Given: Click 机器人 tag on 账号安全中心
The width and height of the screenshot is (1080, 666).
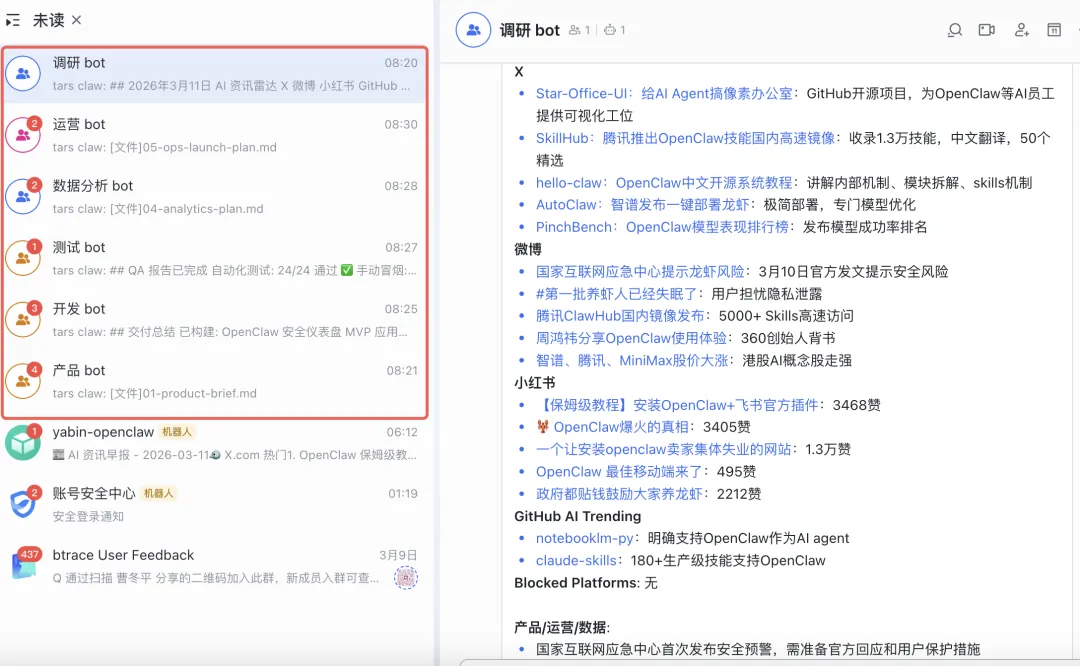Looking at the screenshot, I should (158, 493).
